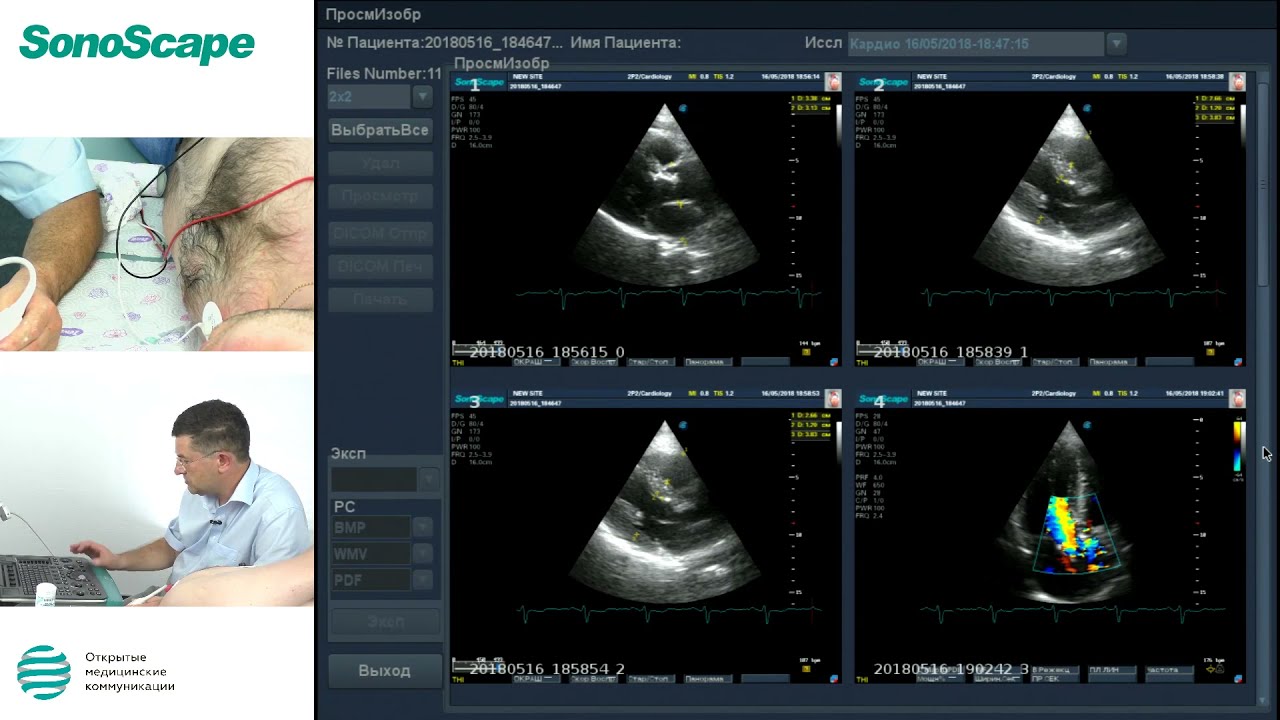Click the BMP format field
Image resolution: width=1280 pixels, height=720 pixels.
371,527
